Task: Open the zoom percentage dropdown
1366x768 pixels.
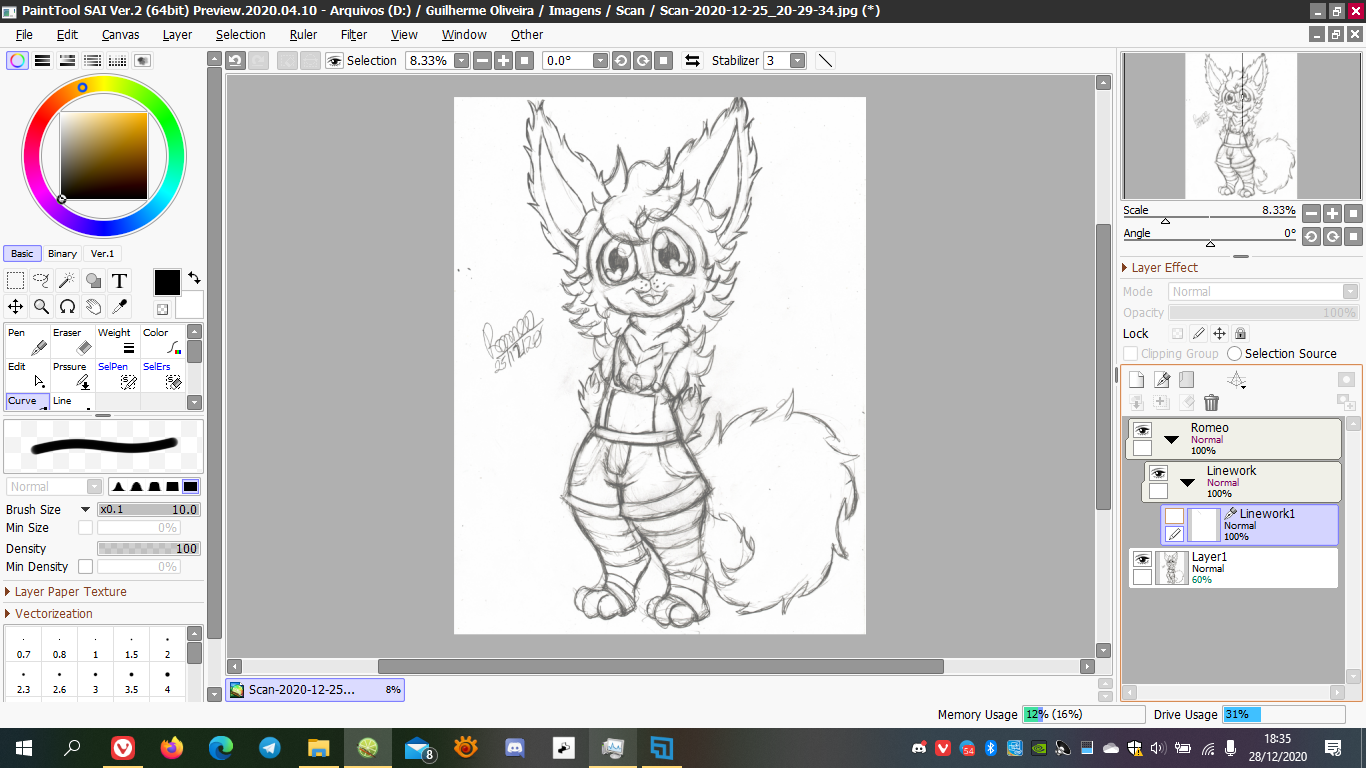Action: pos(461,61)
